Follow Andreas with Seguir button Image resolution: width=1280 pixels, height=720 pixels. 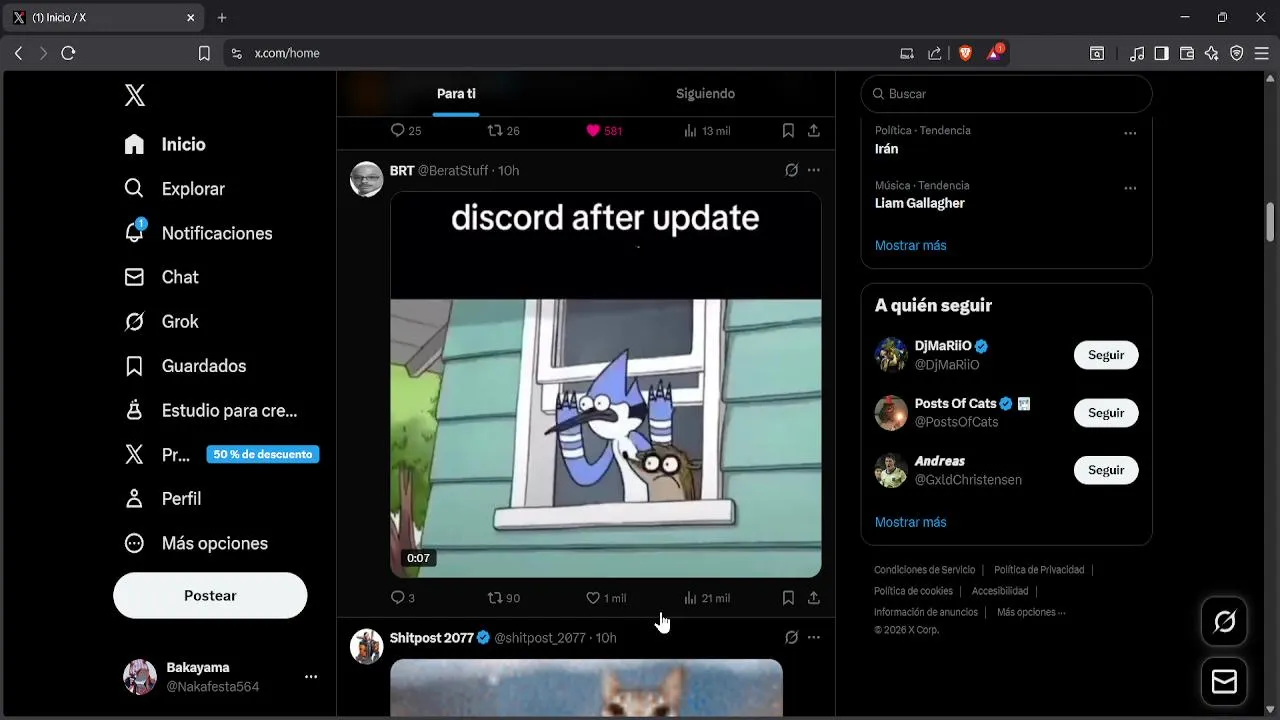1106,470
